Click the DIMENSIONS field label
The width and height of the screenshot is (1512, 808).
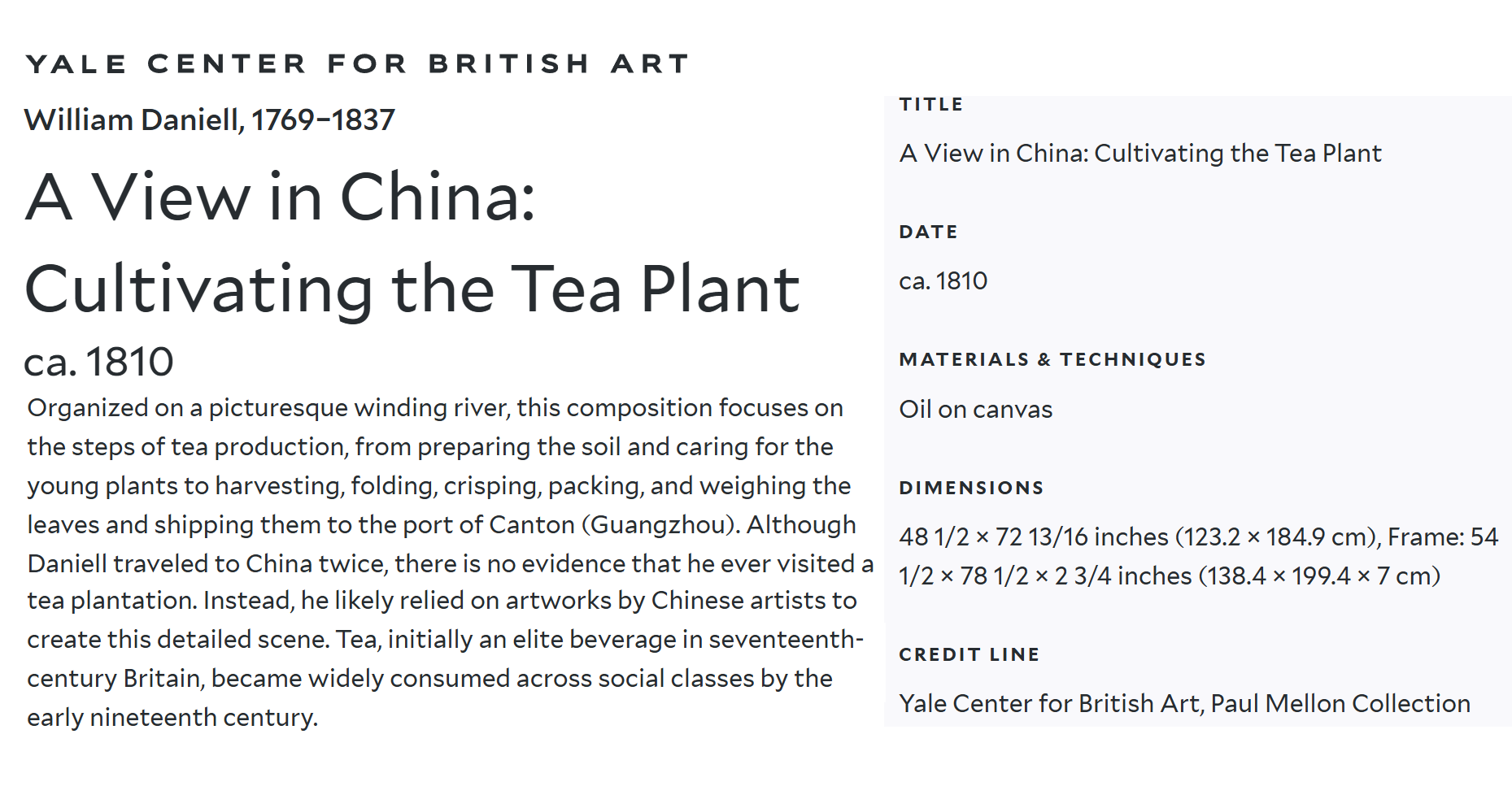coord(971,488)
